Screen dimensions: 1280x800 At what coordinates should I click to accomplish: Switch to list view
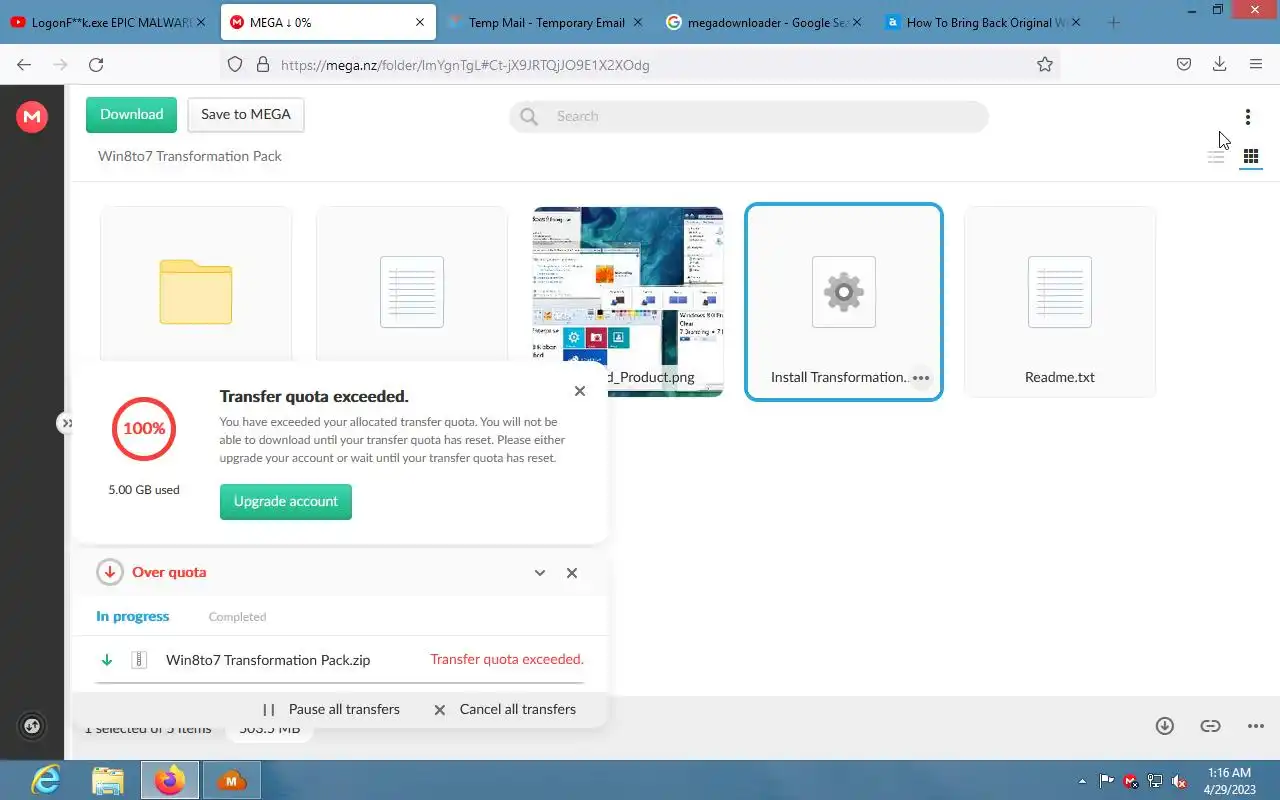1216,156
